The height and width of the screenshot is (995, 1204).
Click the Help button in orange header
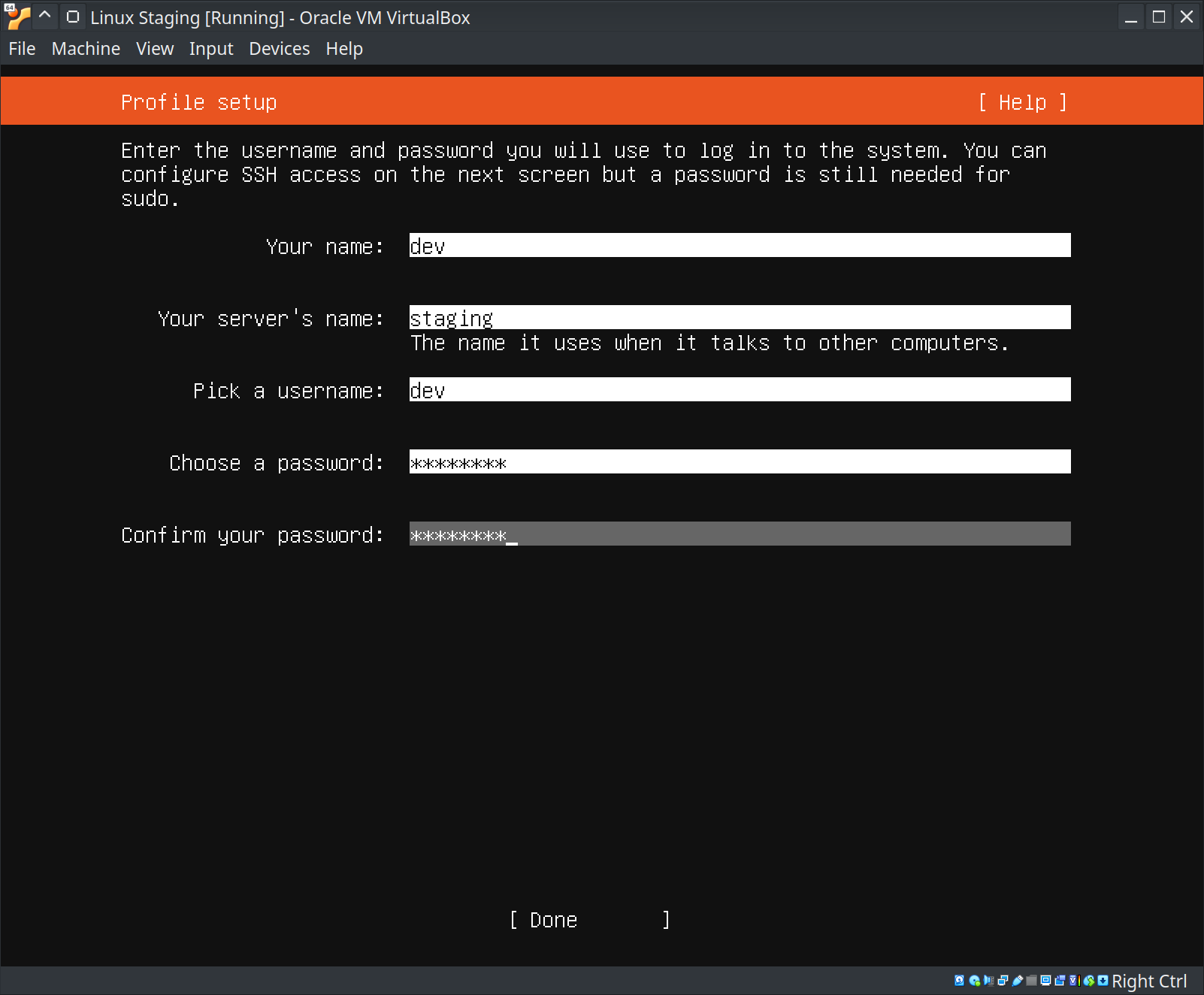click(x=1022, y=102)
